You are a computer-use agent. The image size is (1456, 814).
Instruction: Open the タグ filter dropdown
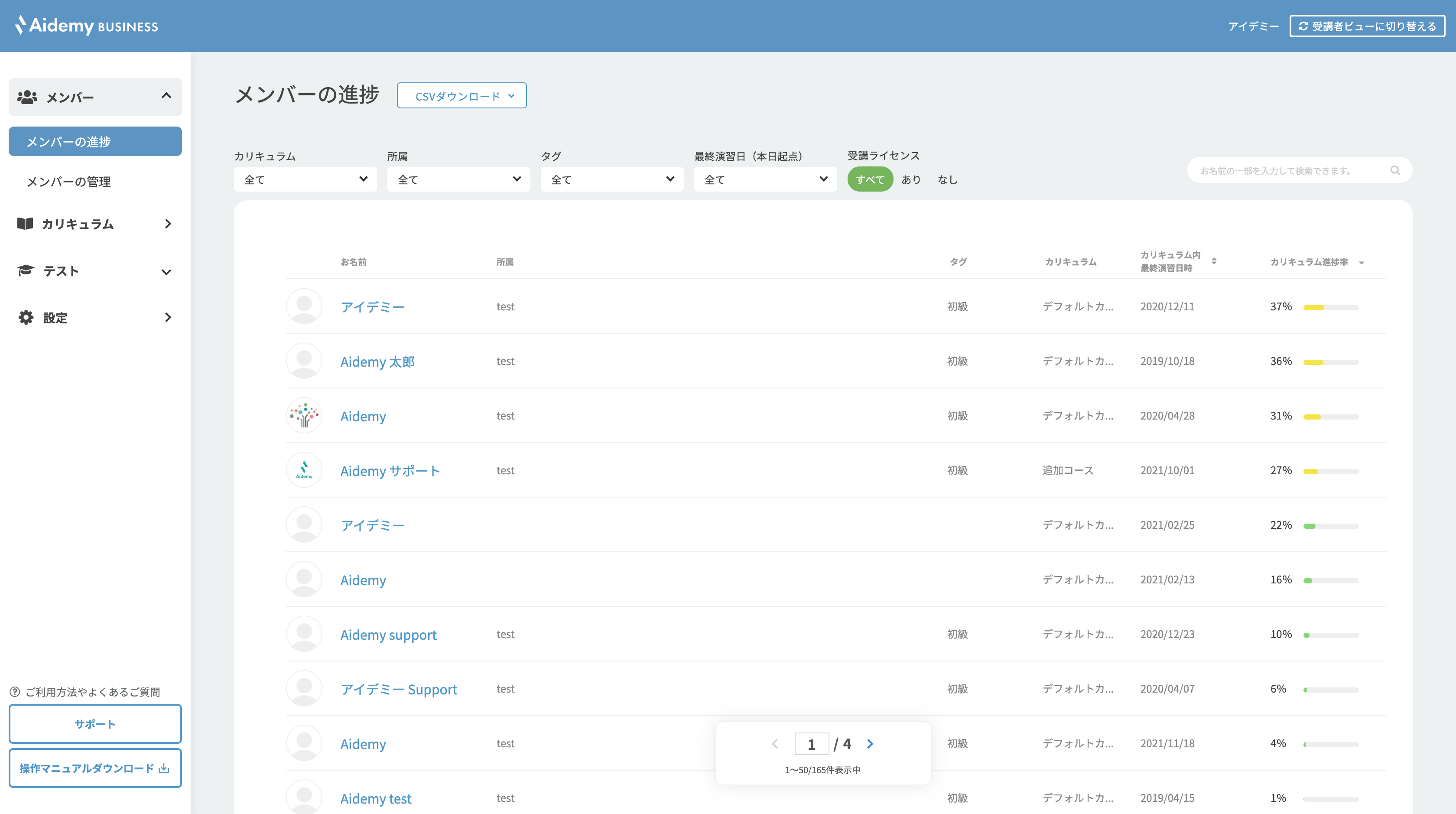[611, 179]
